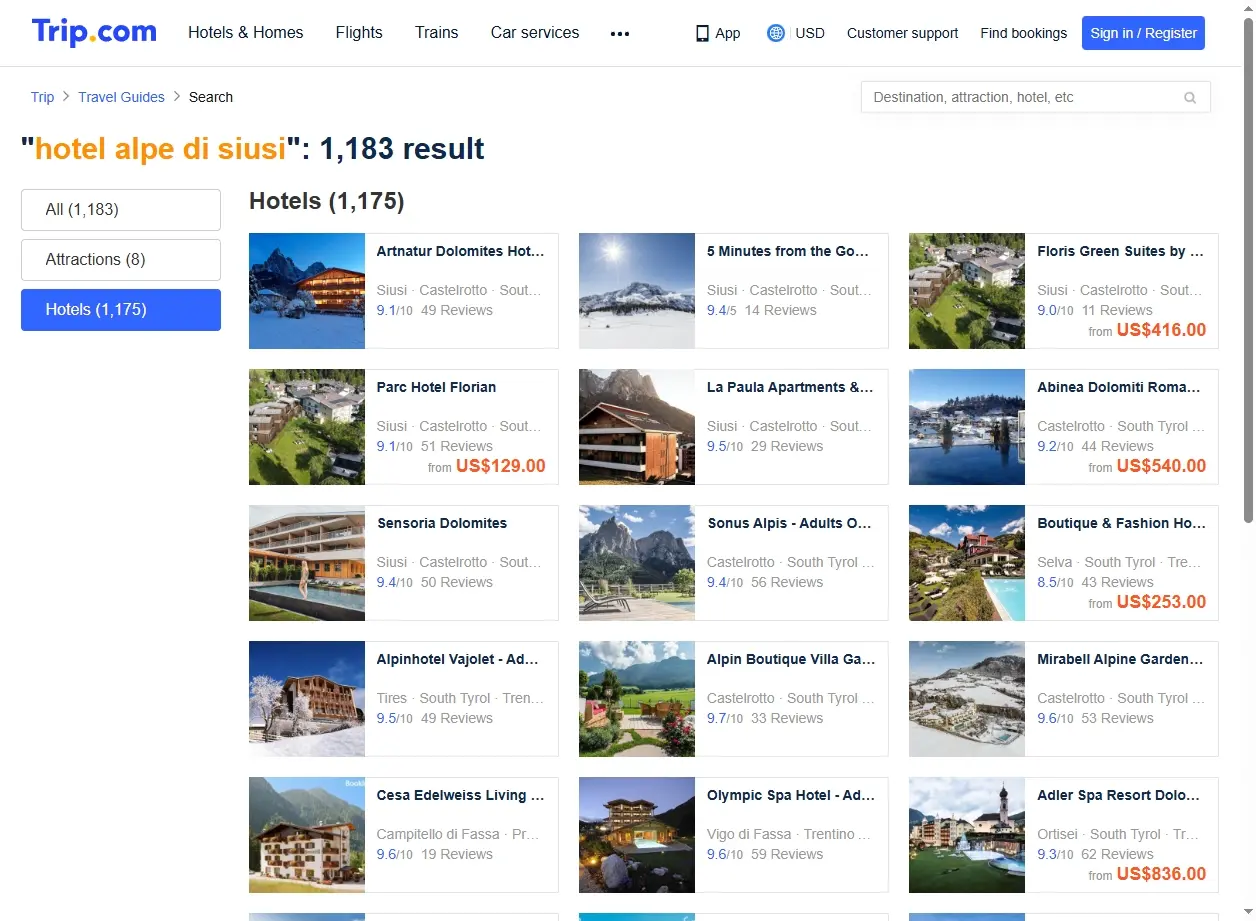Viewport: 1256px width, 921px height.
Task: Click La Paula's 29 Reviews text
Action: click(x=787, y=446)
